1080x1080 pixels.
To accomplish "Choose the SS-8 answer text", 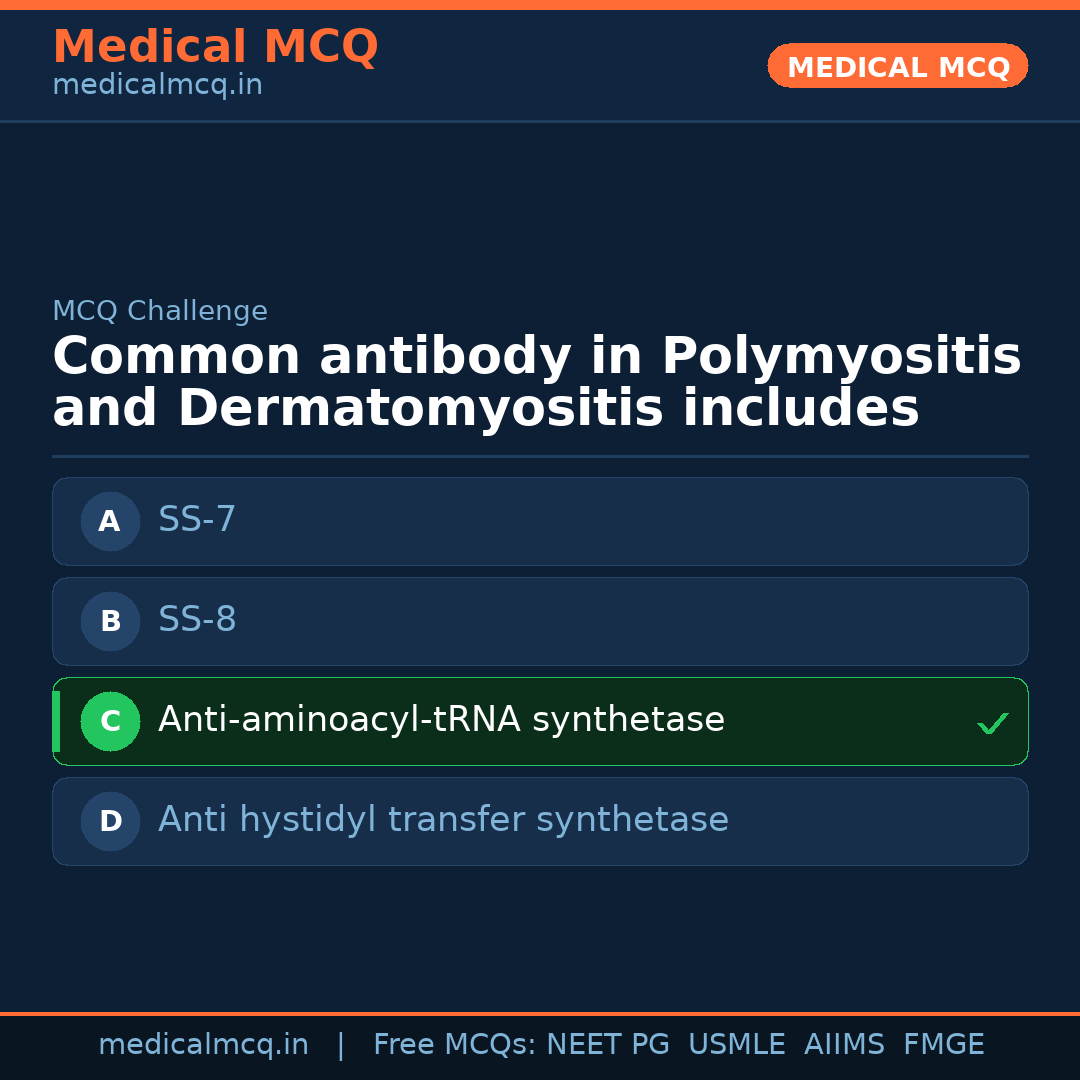I will click(197, 620).
